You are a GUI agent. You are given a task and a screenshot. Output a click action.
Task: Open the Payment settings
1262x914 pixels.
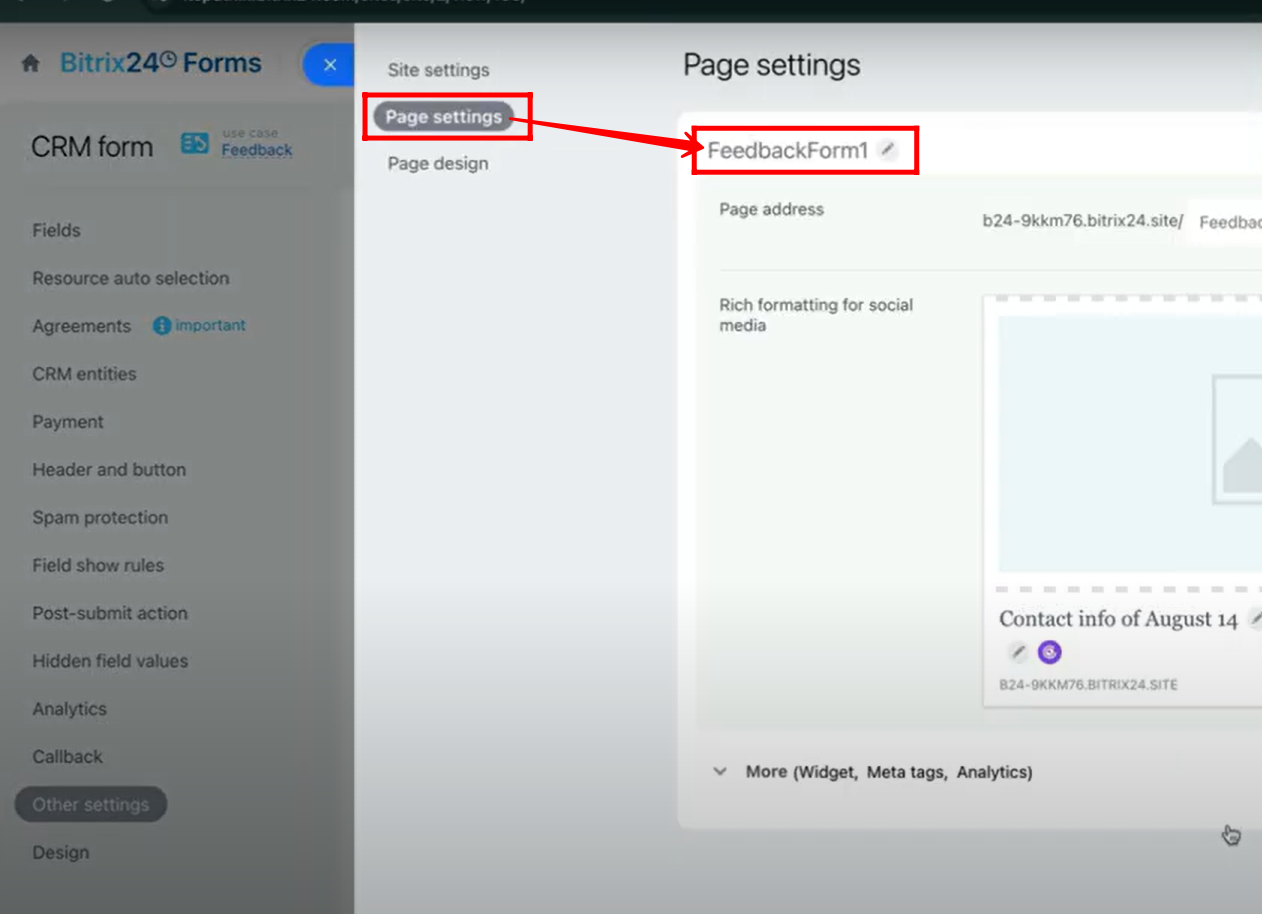pyautogui.click(x=68, y=422)
